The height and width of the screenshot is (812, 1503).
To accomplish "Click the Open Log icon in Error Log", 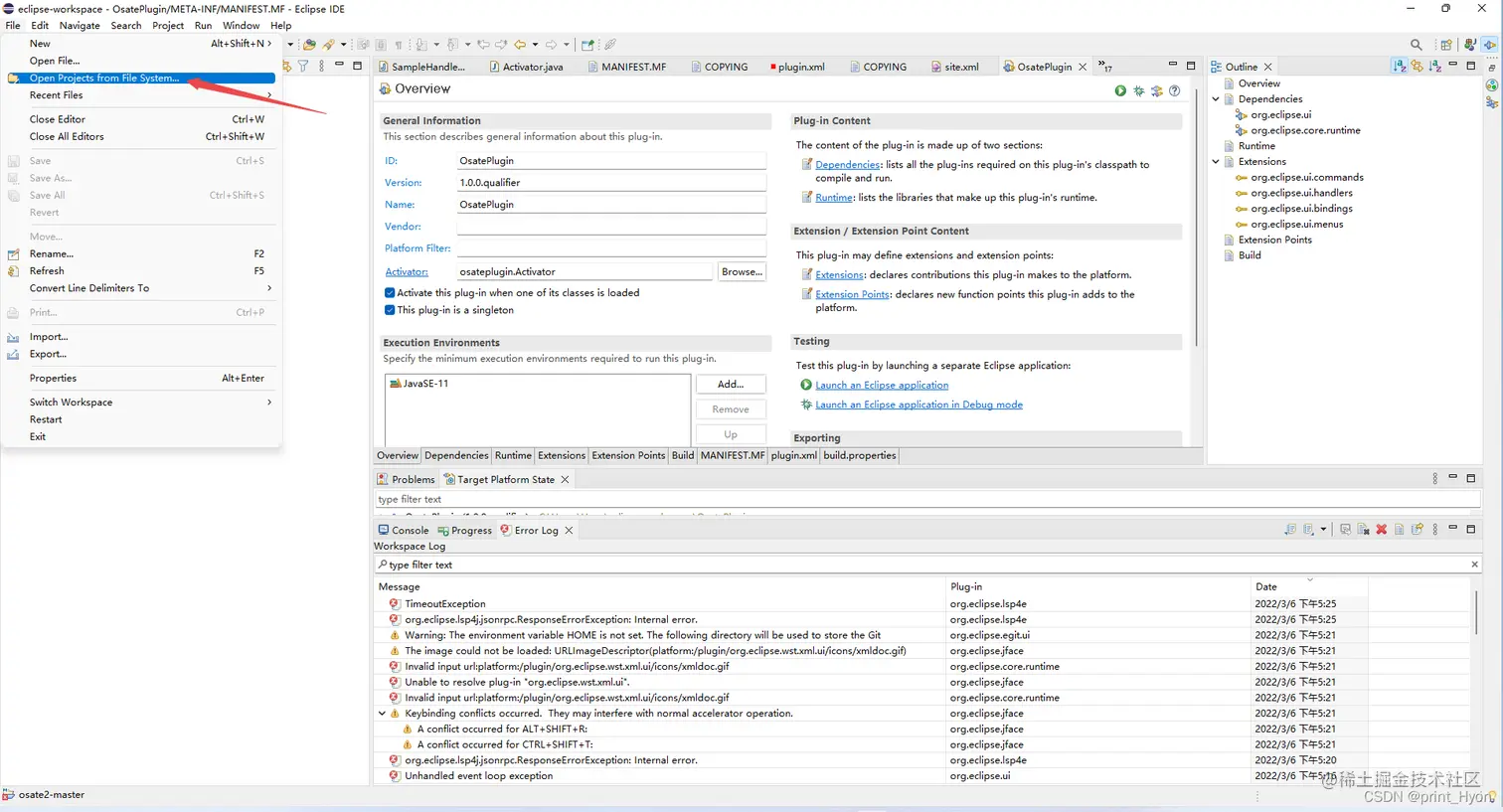I will pyautogui.click(x=1399, y=530).
